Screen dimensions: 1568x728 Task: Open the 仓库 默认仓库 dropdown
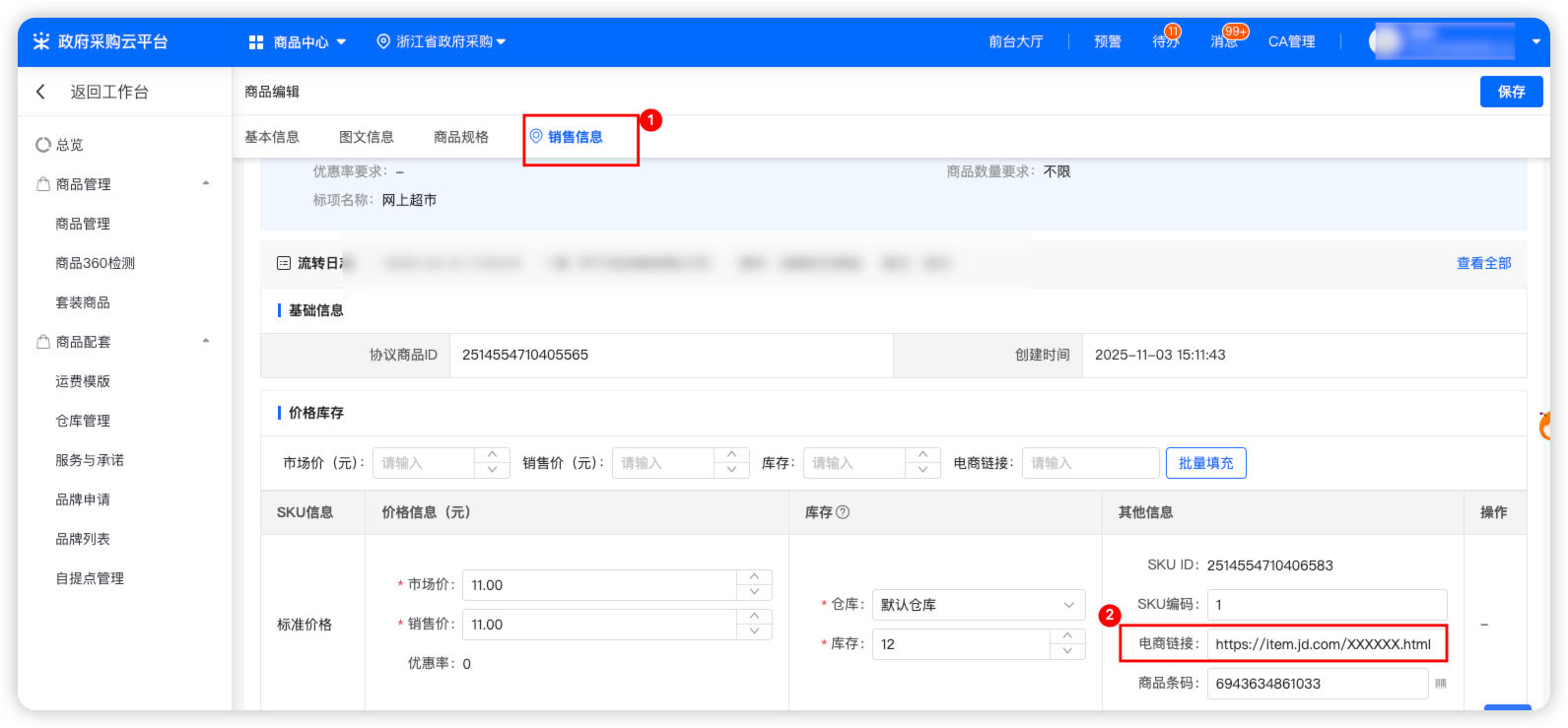click(978, 605)
